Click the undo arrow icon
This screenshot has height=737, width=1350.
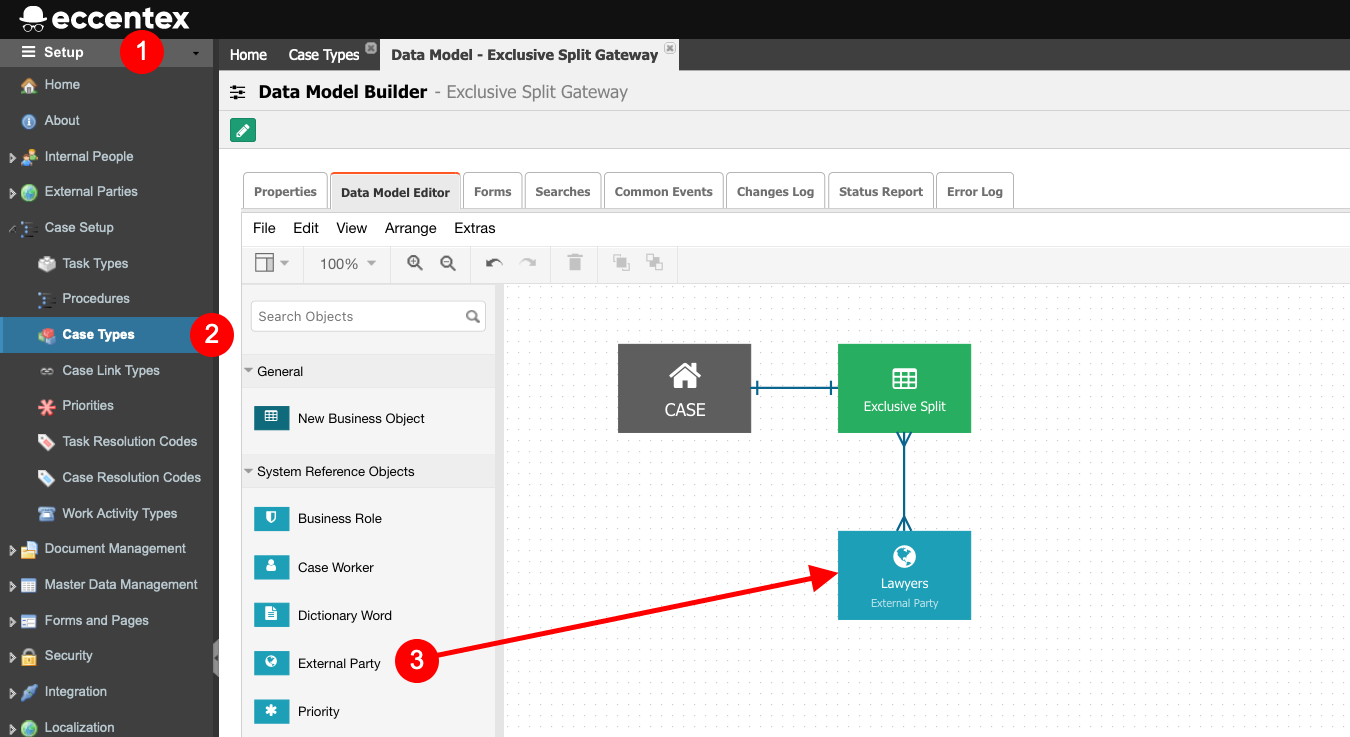[494, 263]
